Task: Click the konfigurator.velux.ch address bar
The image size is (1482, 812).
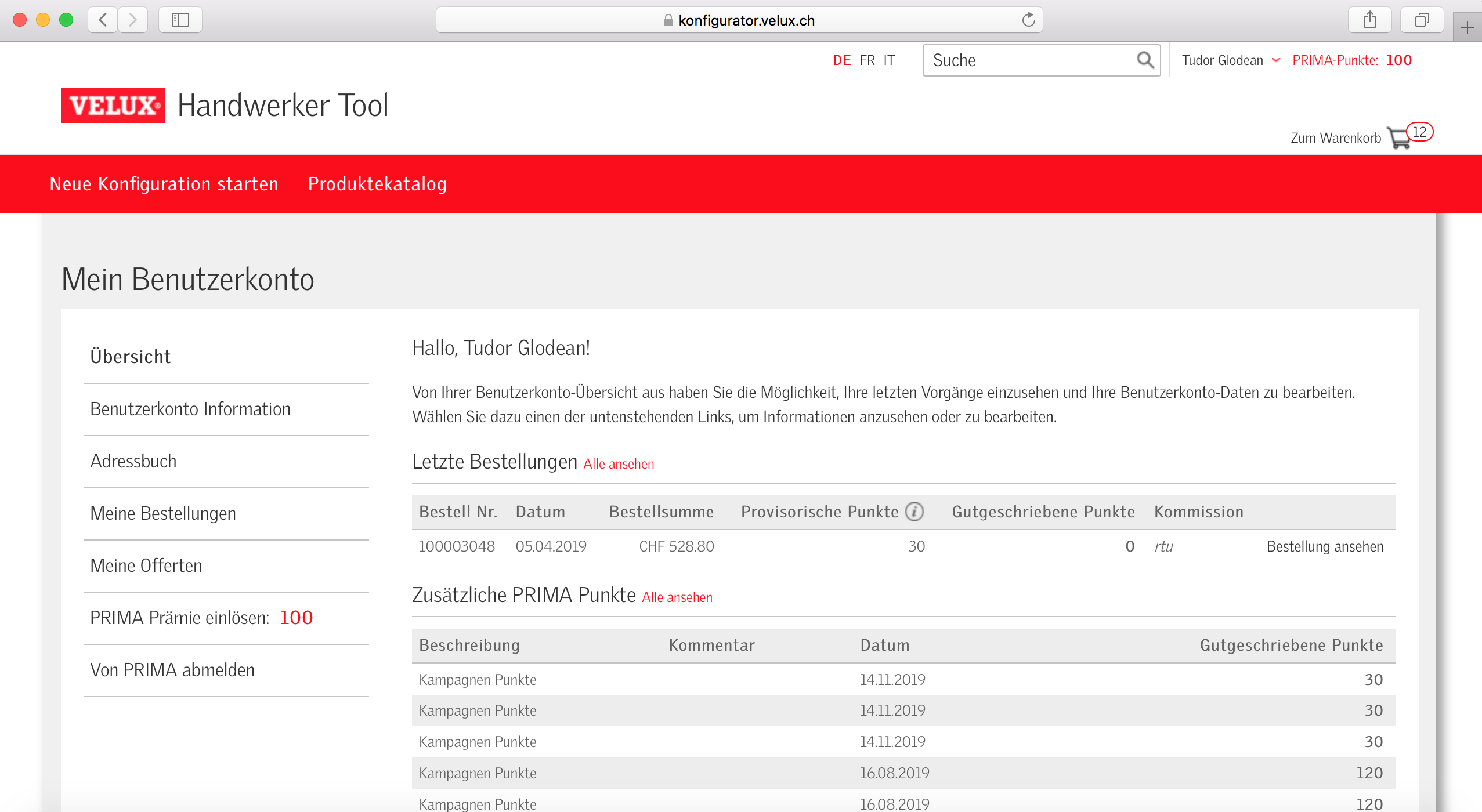Action: click(739, 20)
